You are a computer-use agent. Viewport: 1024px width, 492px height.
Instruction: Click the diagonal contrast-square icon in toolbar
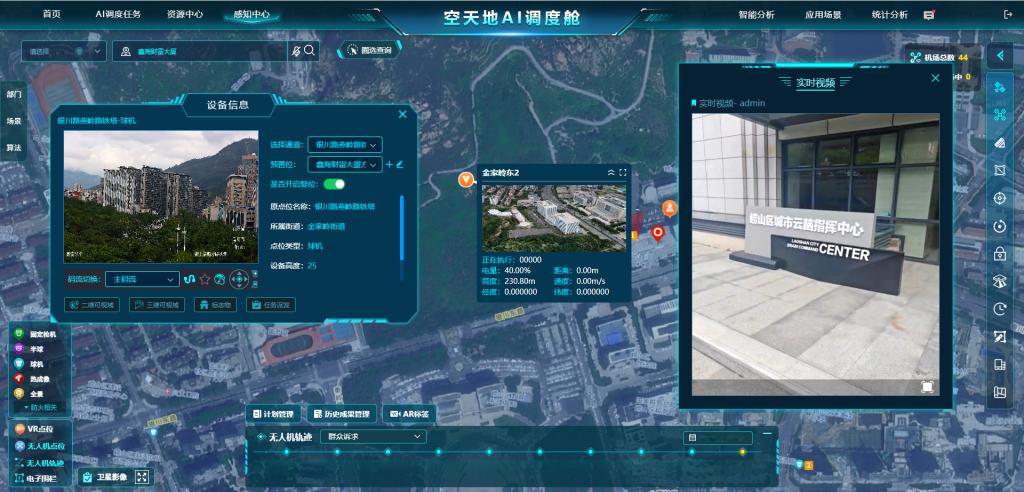click(999, 336)
